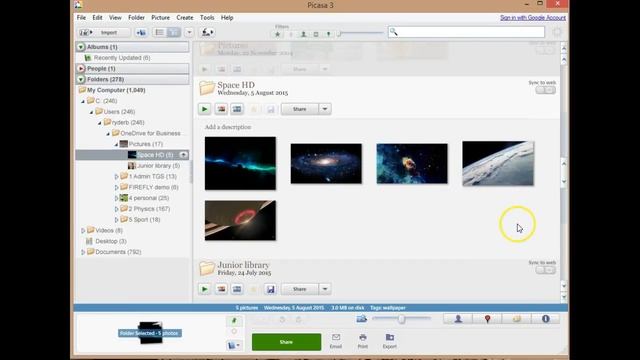Click the upload to web albums icon
The width and height of the screenshot is (640, 360).
pyautogui.click(x=207, y=33)
